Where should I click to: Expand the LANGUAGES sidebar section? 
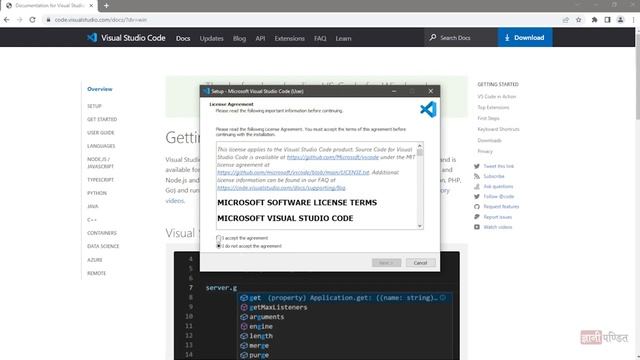click(x=101, y=146)
